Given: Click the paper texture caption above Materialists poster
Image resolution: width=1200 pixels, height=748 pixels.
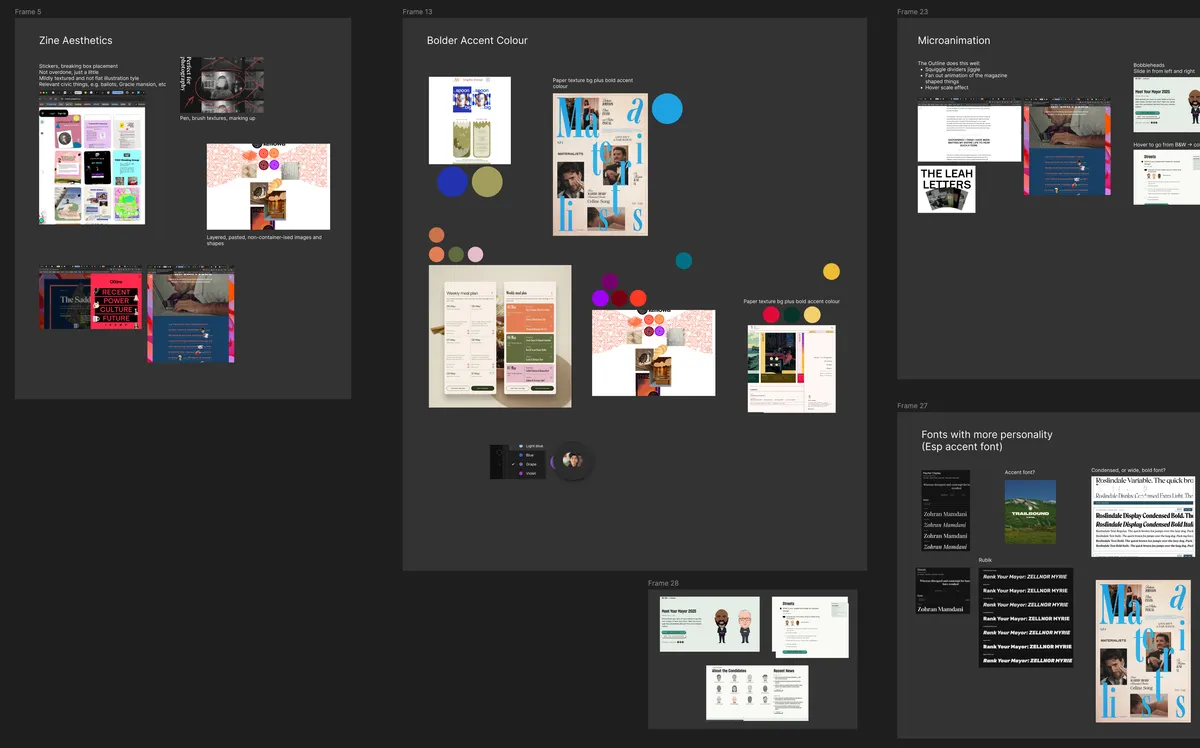Looking at the screenshot, I should click(593, 83).
